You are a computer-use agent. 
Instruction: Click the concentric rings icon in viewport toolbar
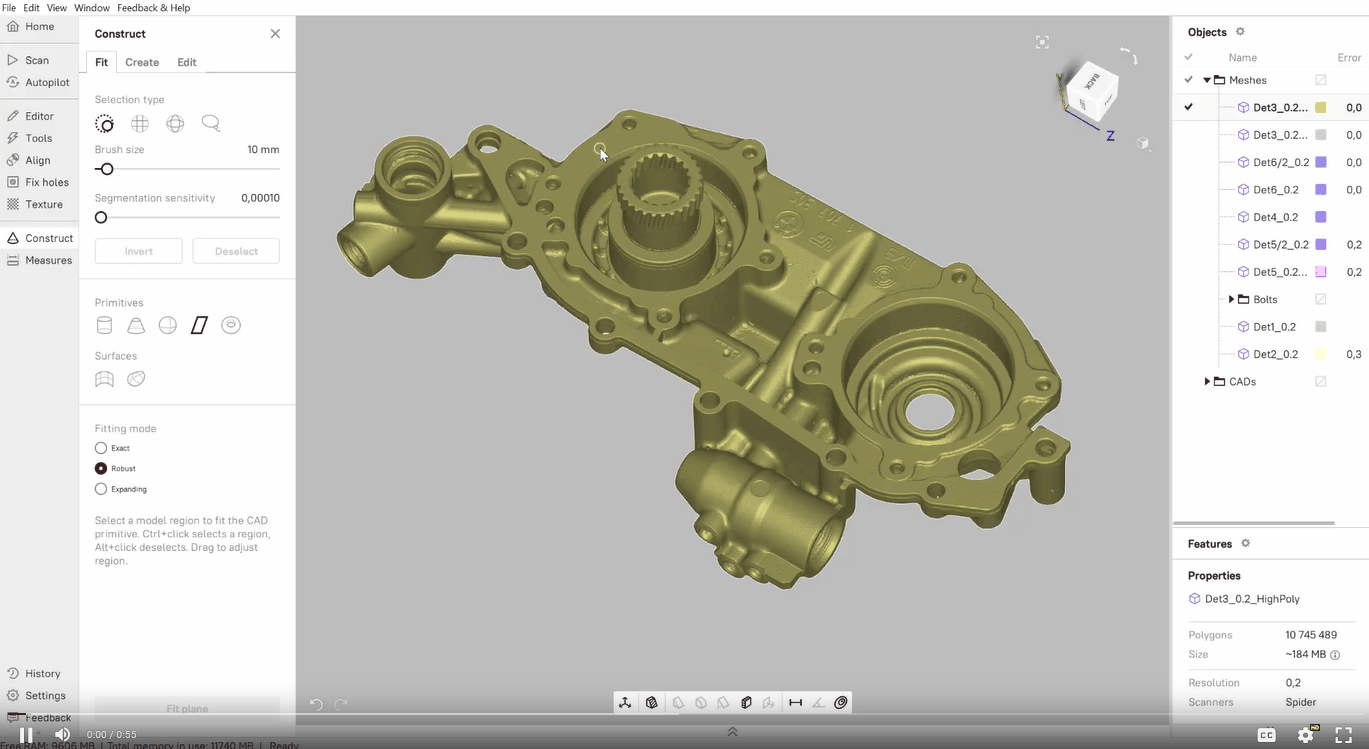pos(841,703)
